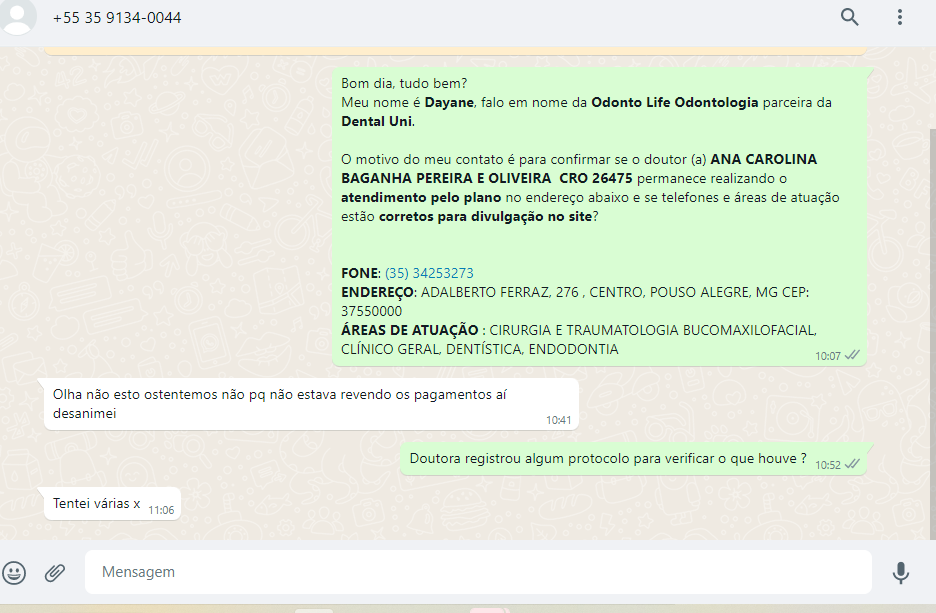This screenshot has width=936, height=613.
Task: Start voice recording with microphone icon
Action: (901, 572)
